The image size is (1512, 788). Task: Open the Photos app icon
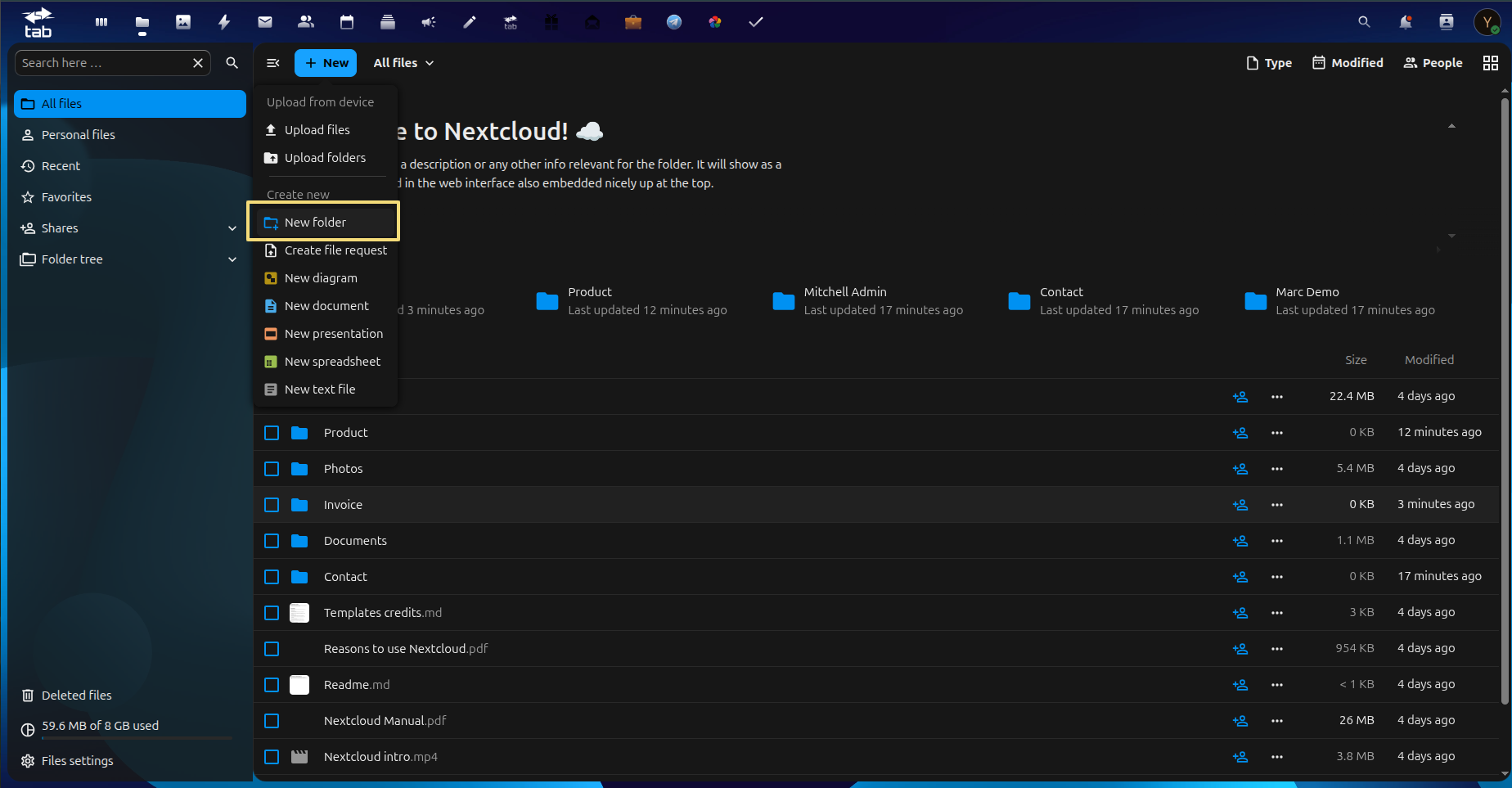(183, 22)
